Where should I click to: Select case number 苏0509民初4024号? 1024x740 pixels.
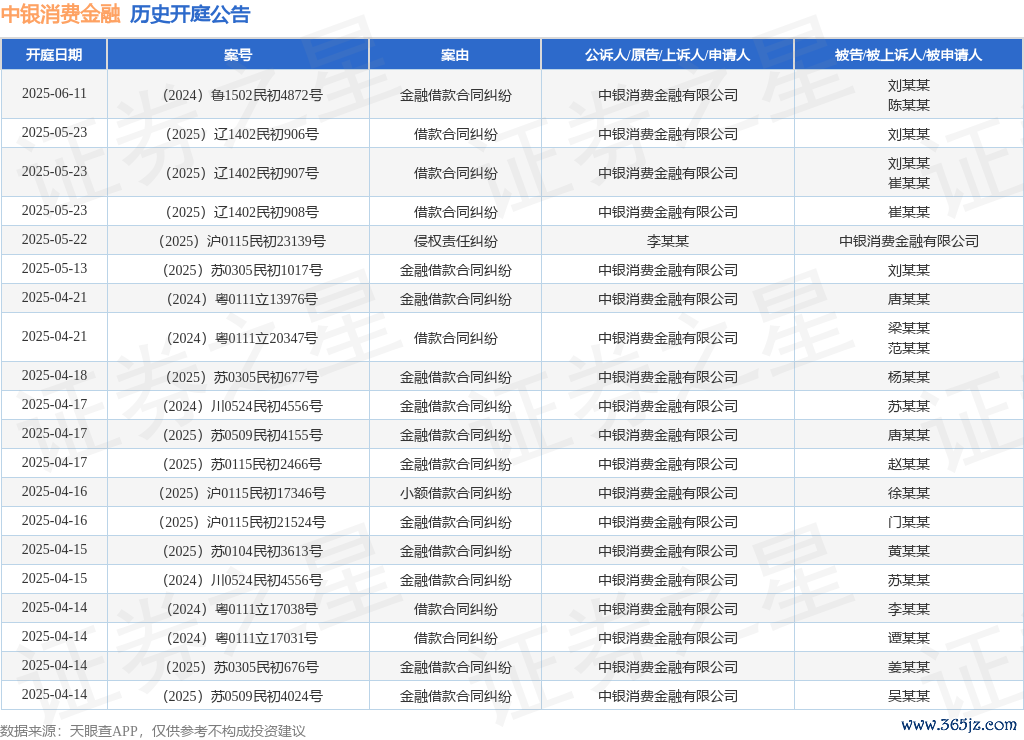[x=242, y=696]
